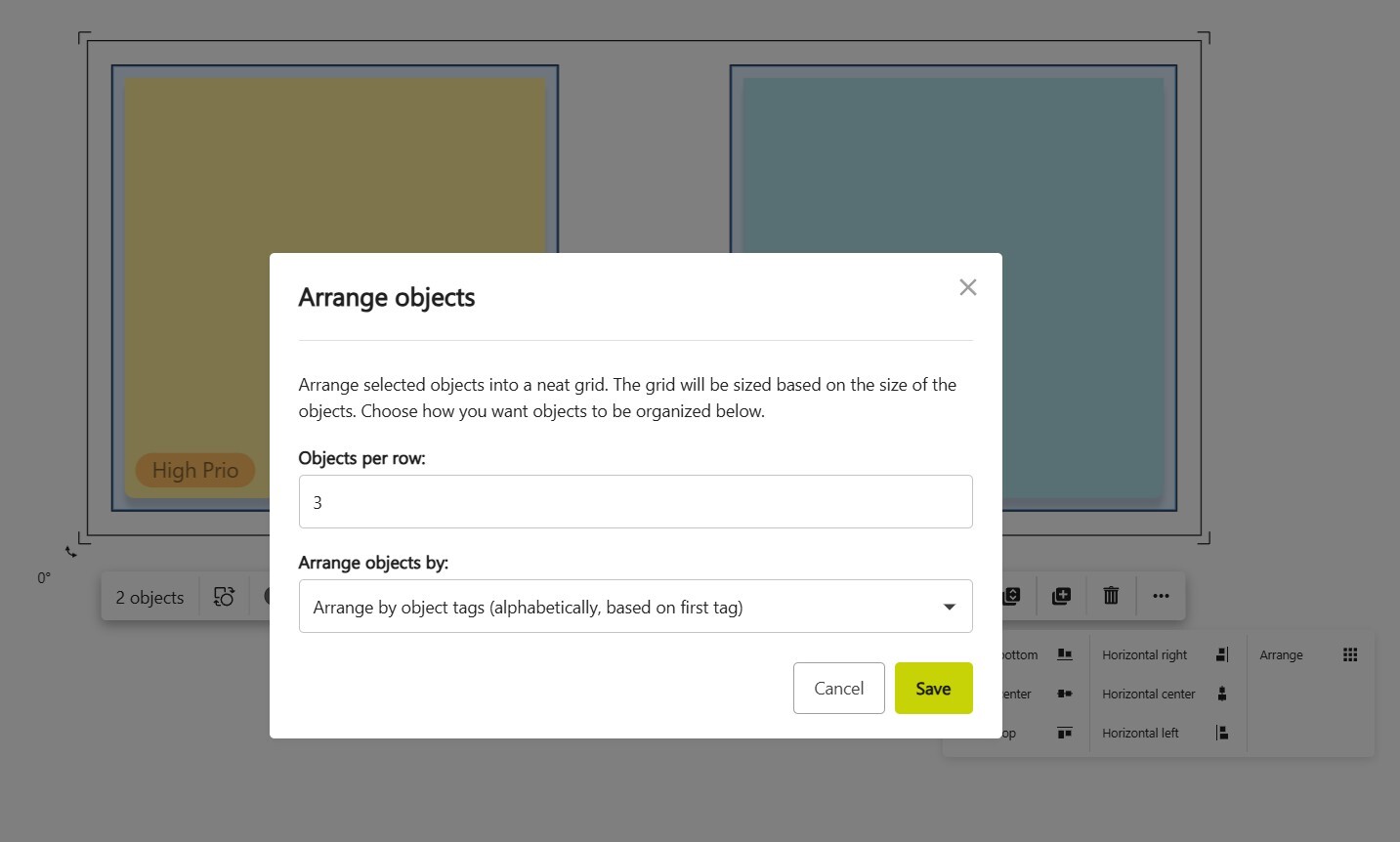Image resolution: width=1400 pixels, height=842 pixels.
Task: Click the rotation handle near the 0° label
Action: pos(72,551)
